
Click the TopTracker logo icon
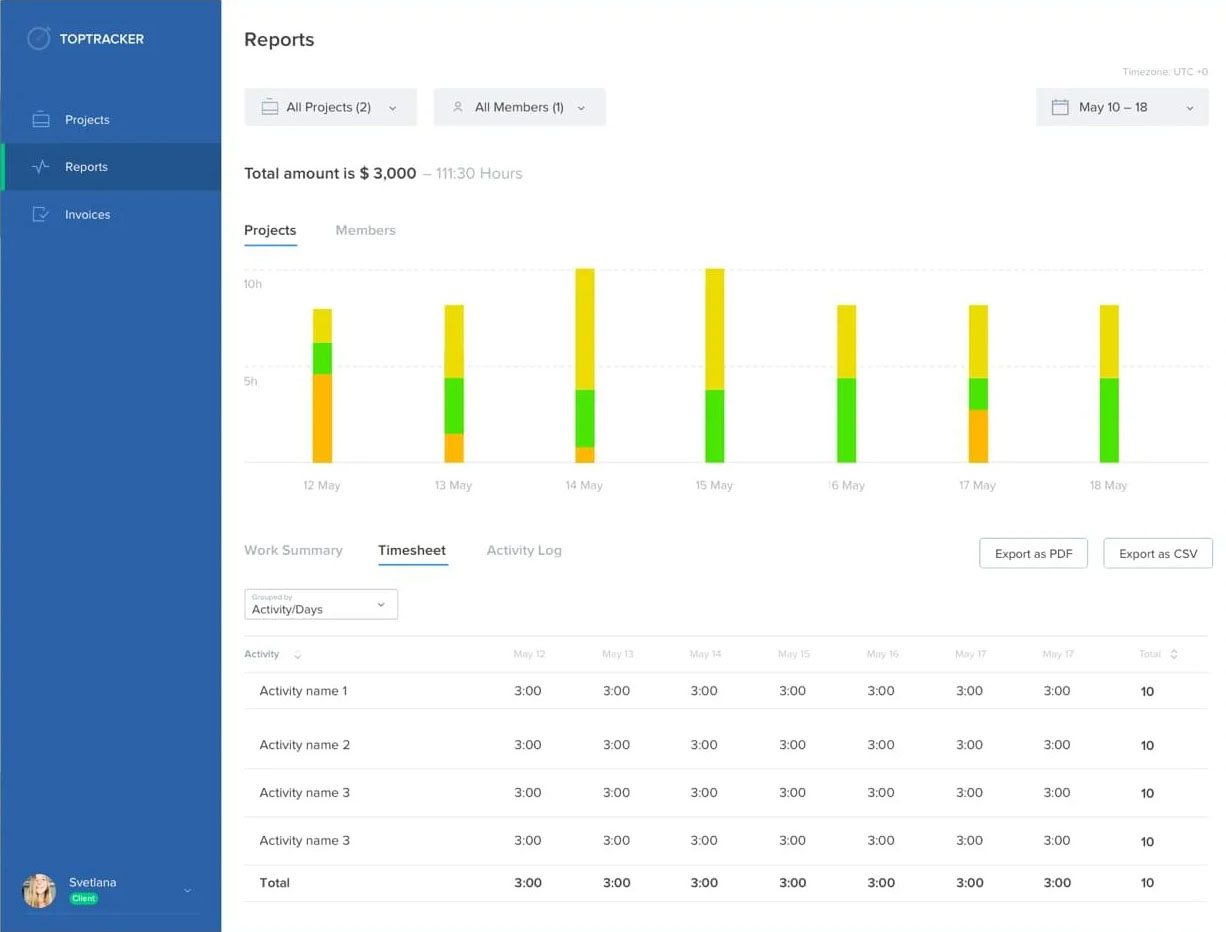(x=38, y=39)
